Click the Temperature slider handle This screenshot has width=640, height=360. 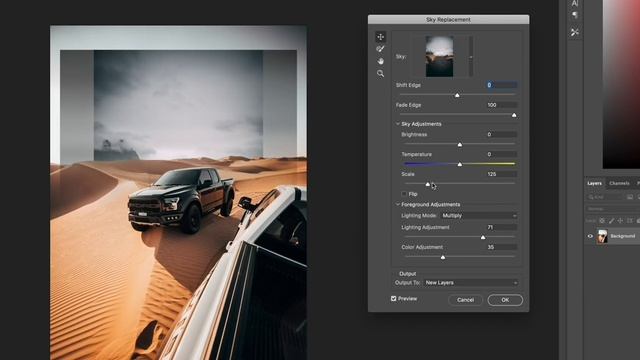pyautogui.click(x=460, y=164)
